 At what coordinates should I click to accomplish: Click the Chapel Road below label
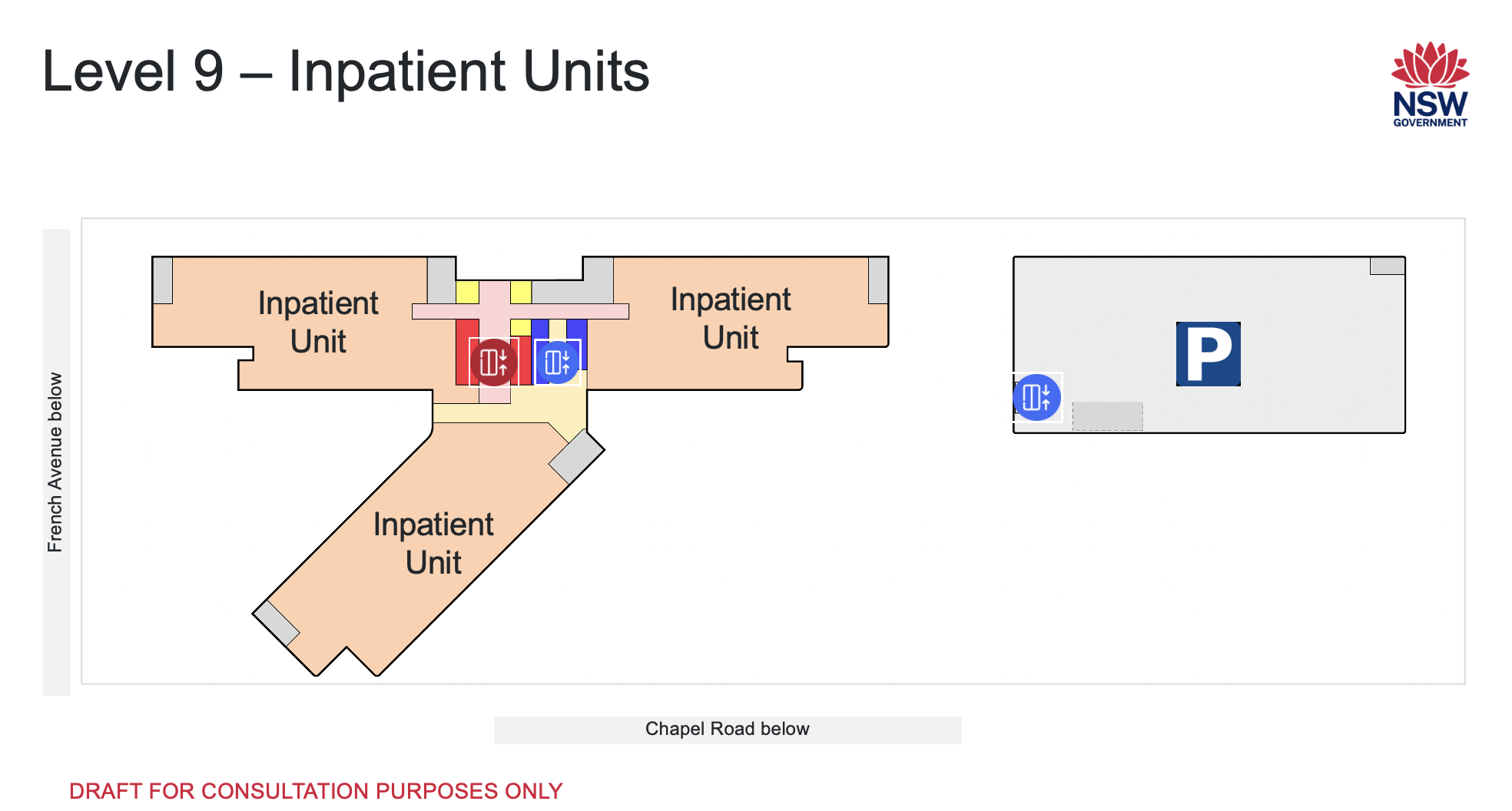click(x=727, y=729)
